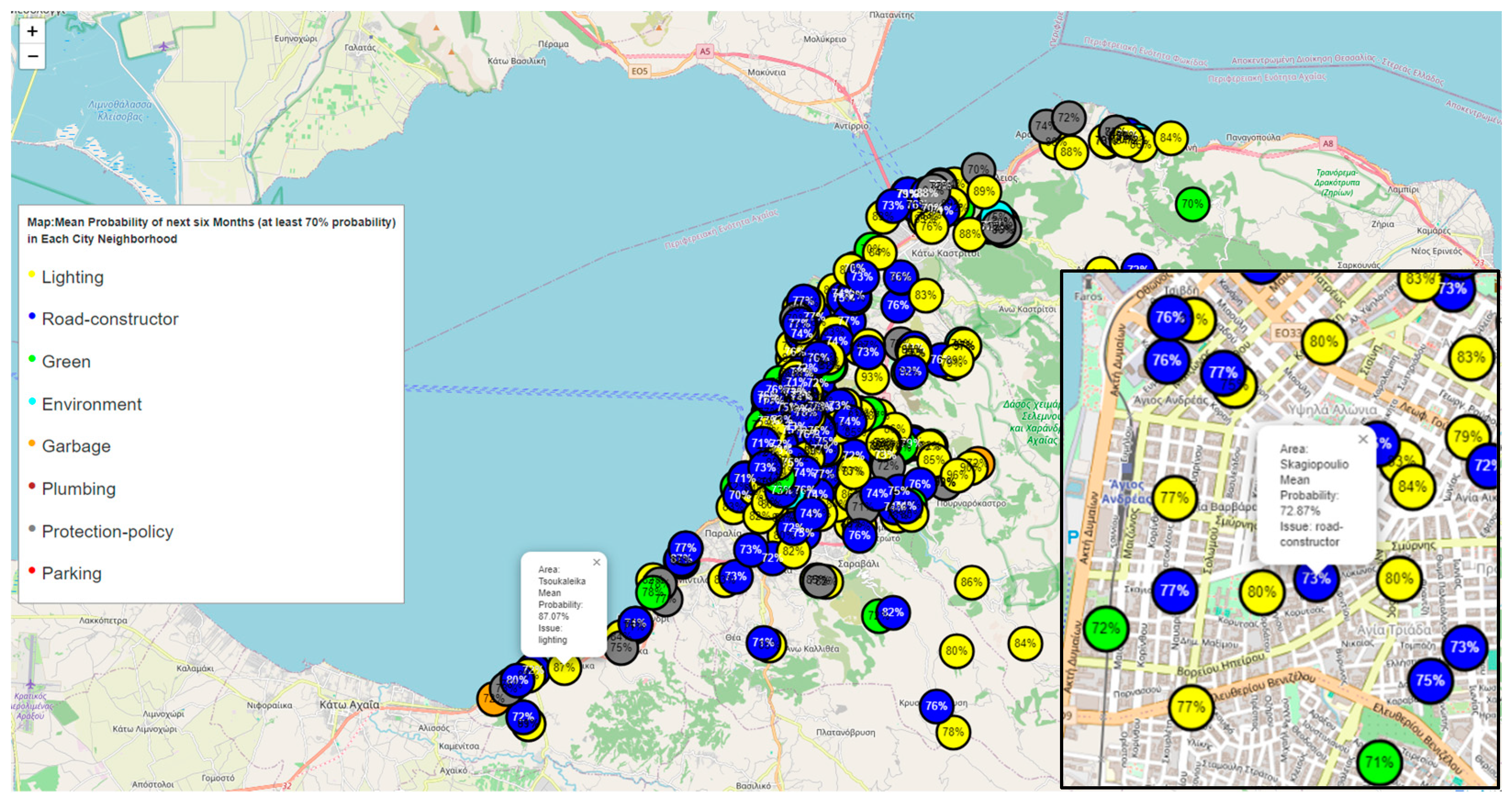Click the blue 82% marker beside green marker
This screenshot has height=800, width=1512.
click(x=893, y=612)
